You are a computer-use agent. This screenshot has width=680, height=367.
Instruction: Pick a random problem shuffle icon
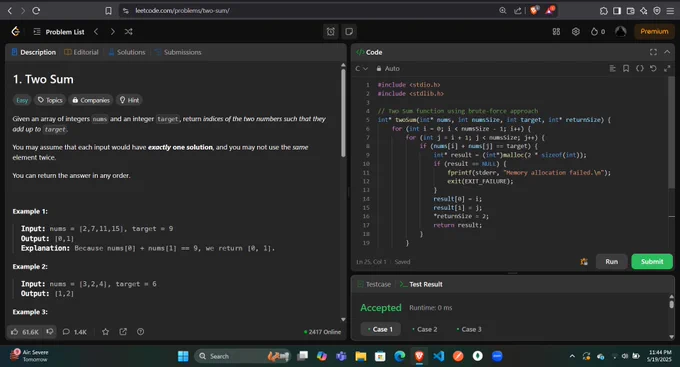point(128,32)
